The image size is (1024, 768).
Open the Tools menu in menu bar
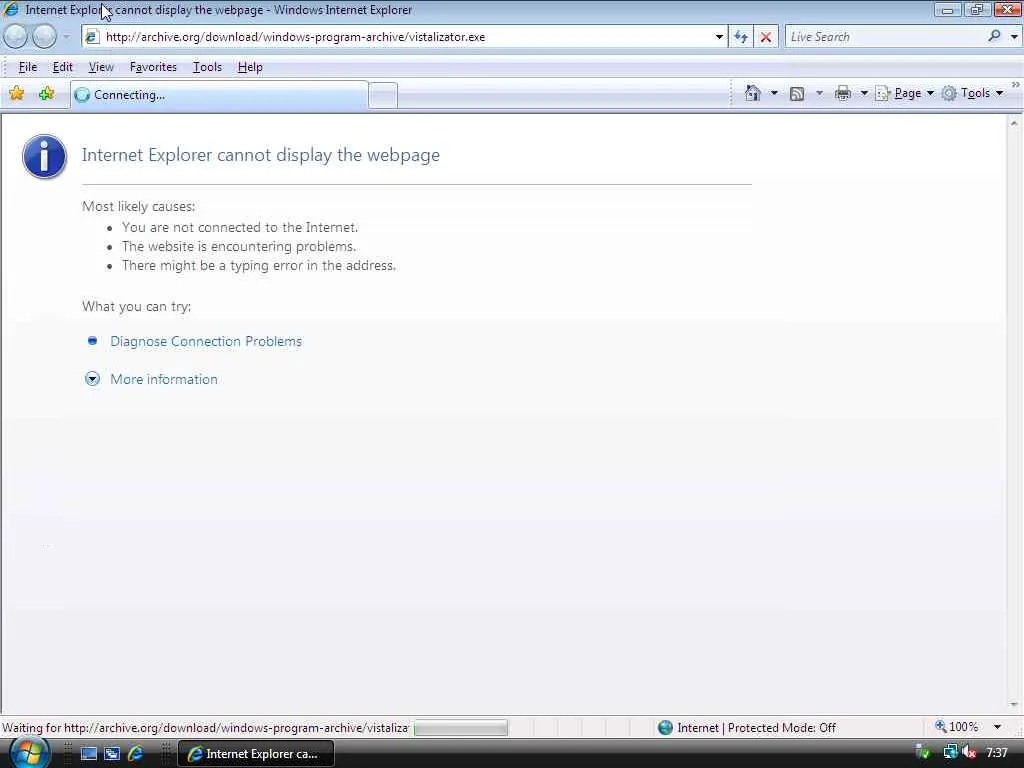[207, 67]
